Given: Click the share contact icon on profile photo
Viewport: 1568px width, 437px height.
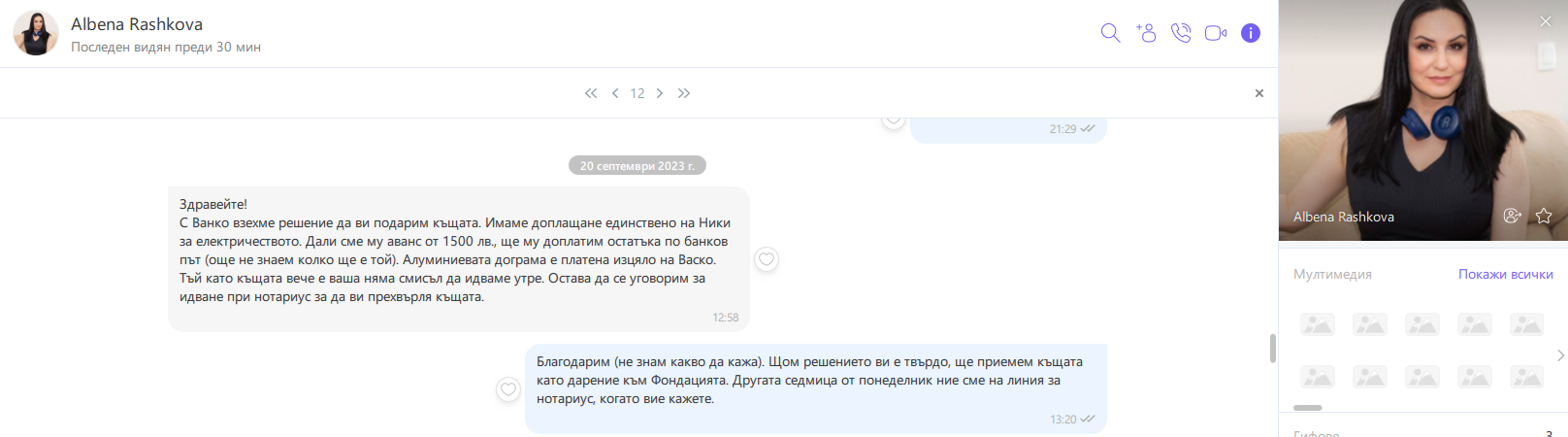Looking at the screenshot, I should [1512, 216].
